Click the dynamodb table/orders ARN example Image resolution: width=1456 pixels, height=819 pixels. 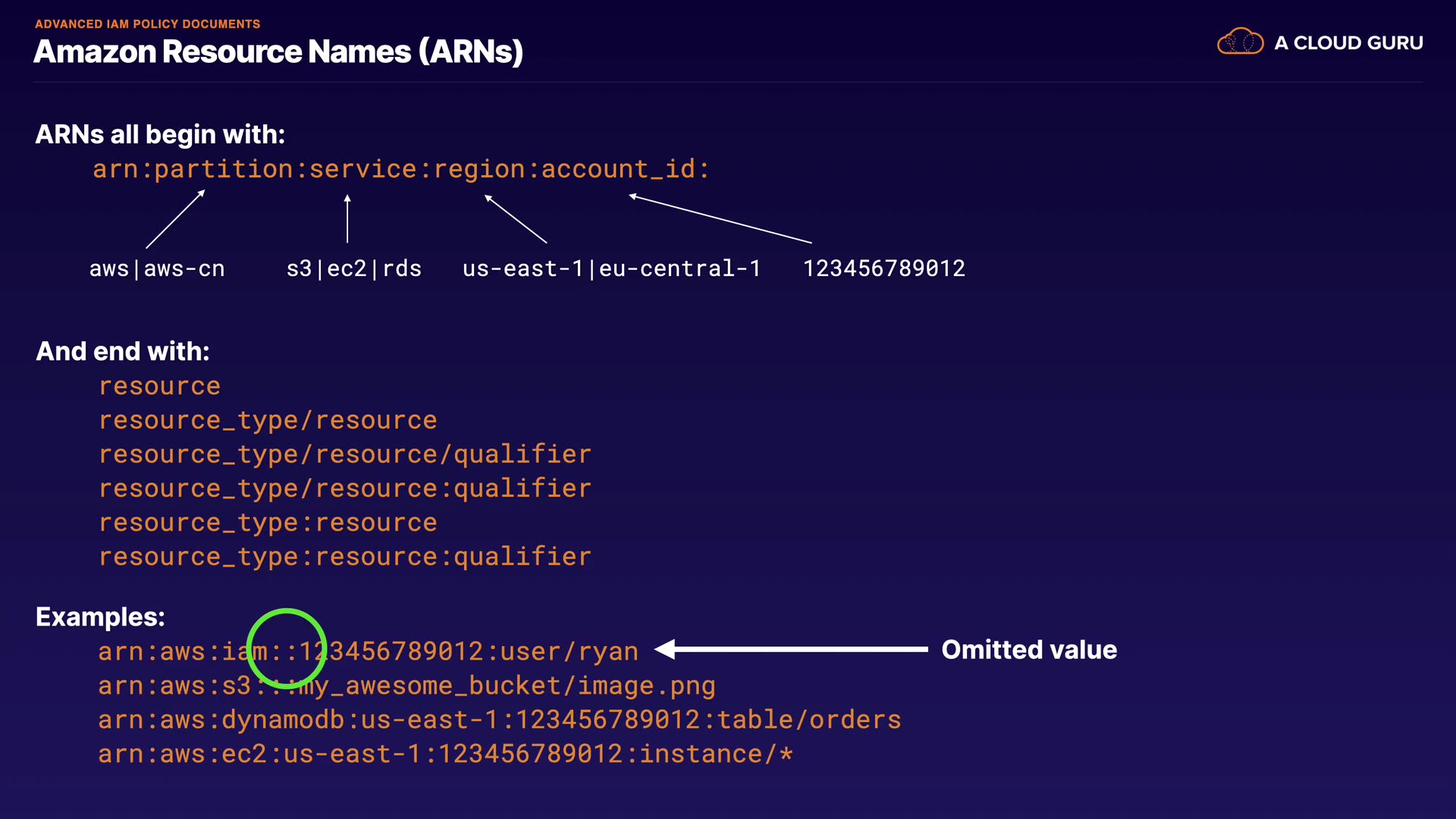click(499, 720)
